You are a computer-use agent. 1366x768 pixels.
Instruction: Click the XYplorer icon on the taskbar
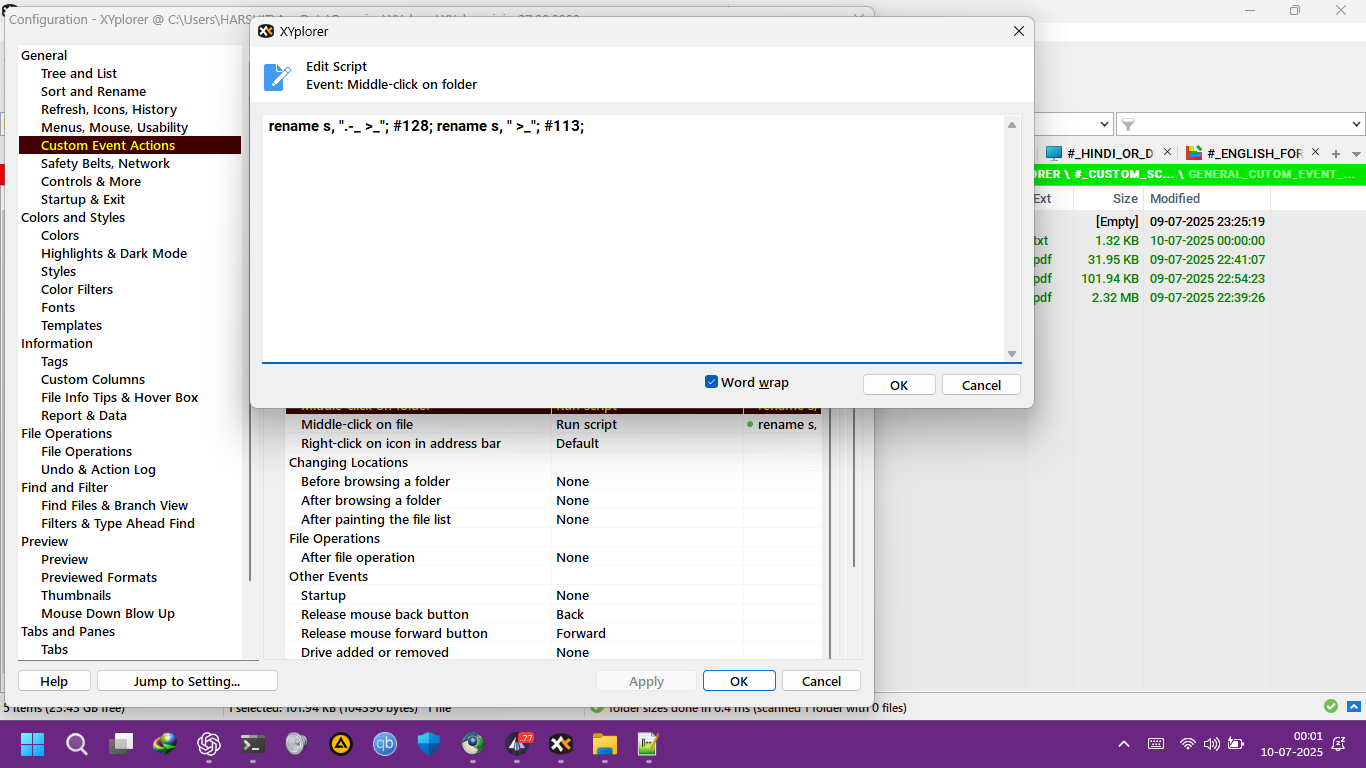pos(561,744)
